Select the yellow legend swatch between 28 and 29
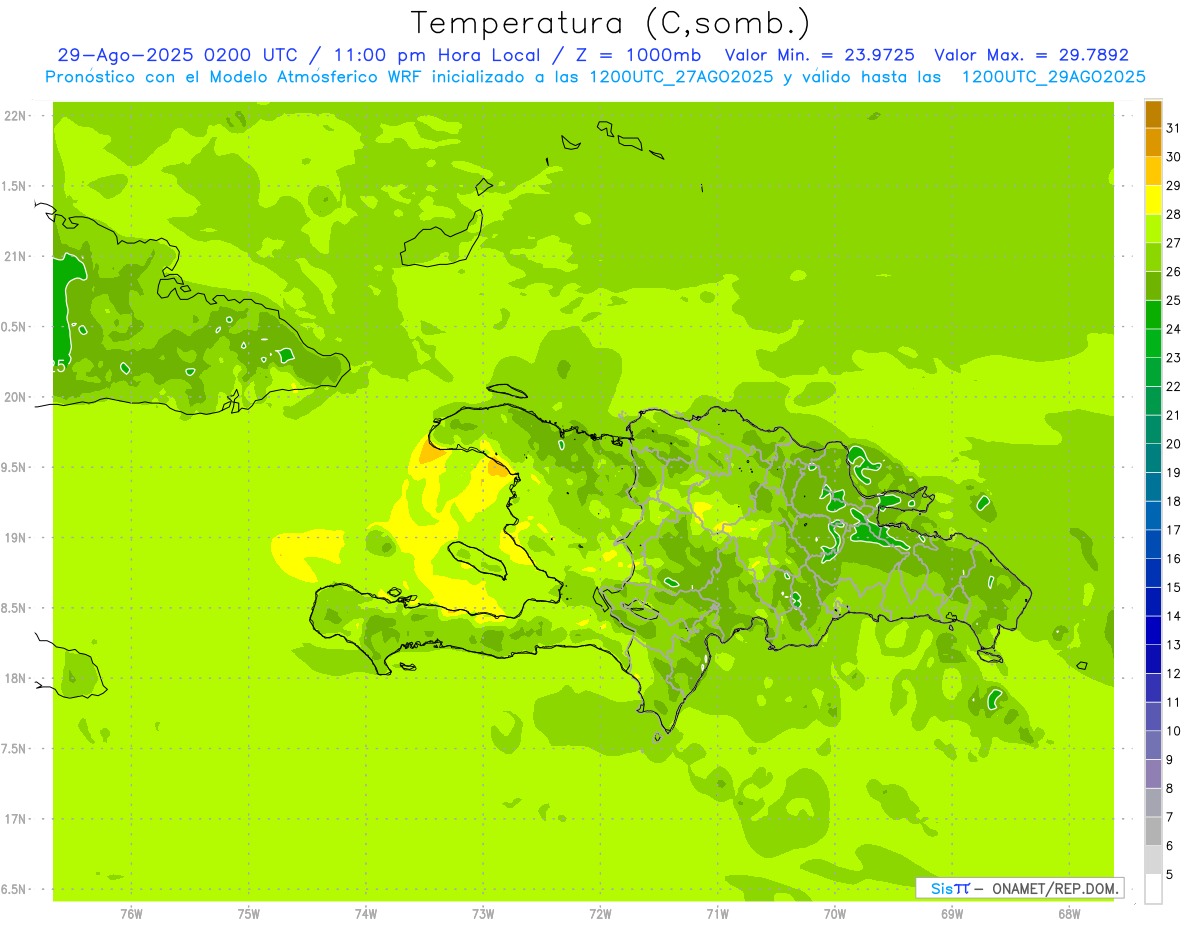The image size is (1200, 927). coord(1153,200)
